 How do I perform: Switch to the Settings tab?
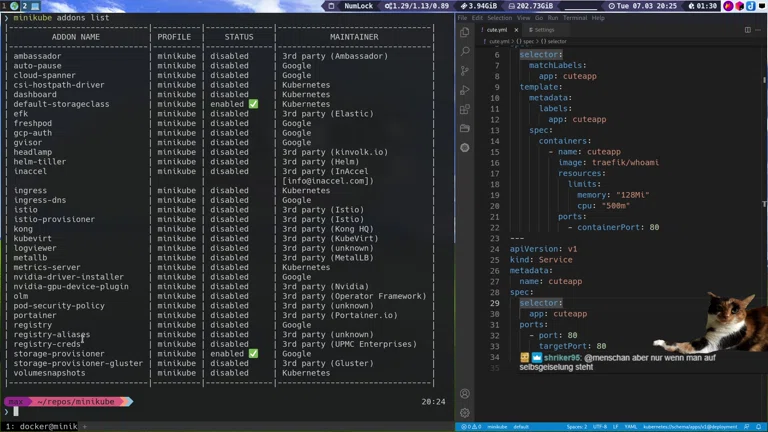543,30
